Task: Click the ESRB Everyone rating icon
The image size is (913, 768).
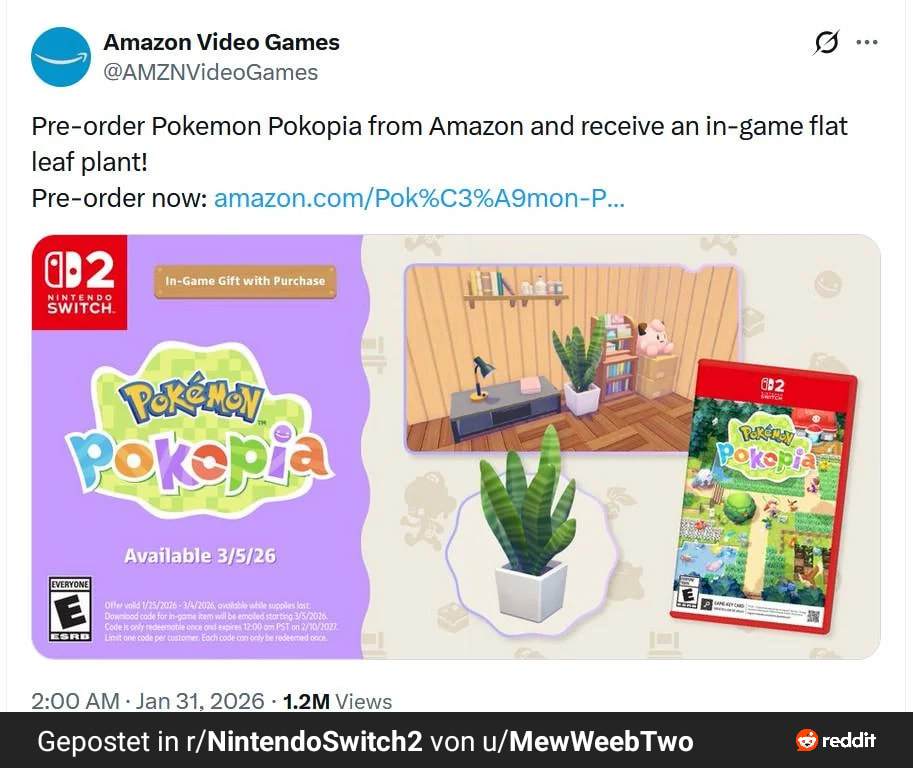Action: (70, 609)
